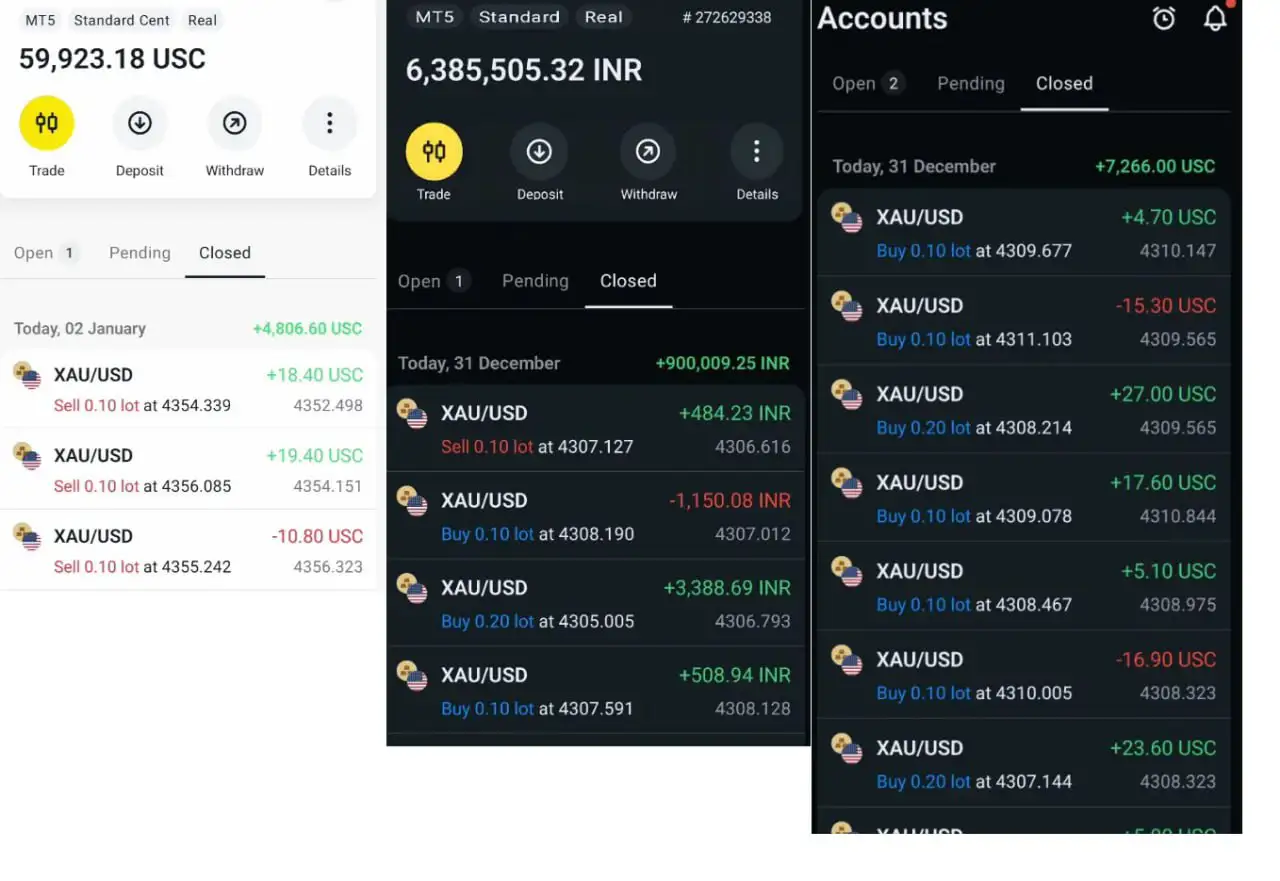
Task: Select the Pending tab in the INR account
Action: point(535,281)
